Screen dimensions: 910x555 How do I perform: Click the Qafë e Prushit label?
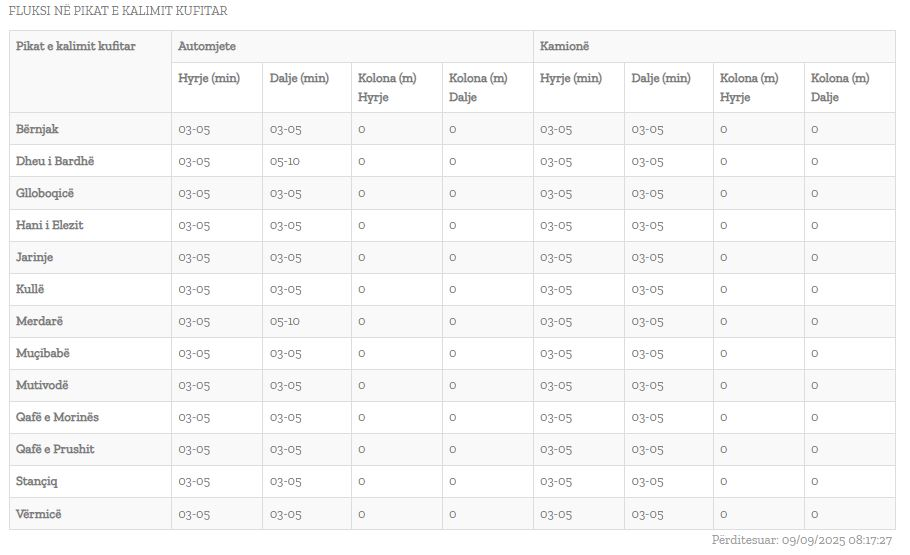click(x=56, y=449)
